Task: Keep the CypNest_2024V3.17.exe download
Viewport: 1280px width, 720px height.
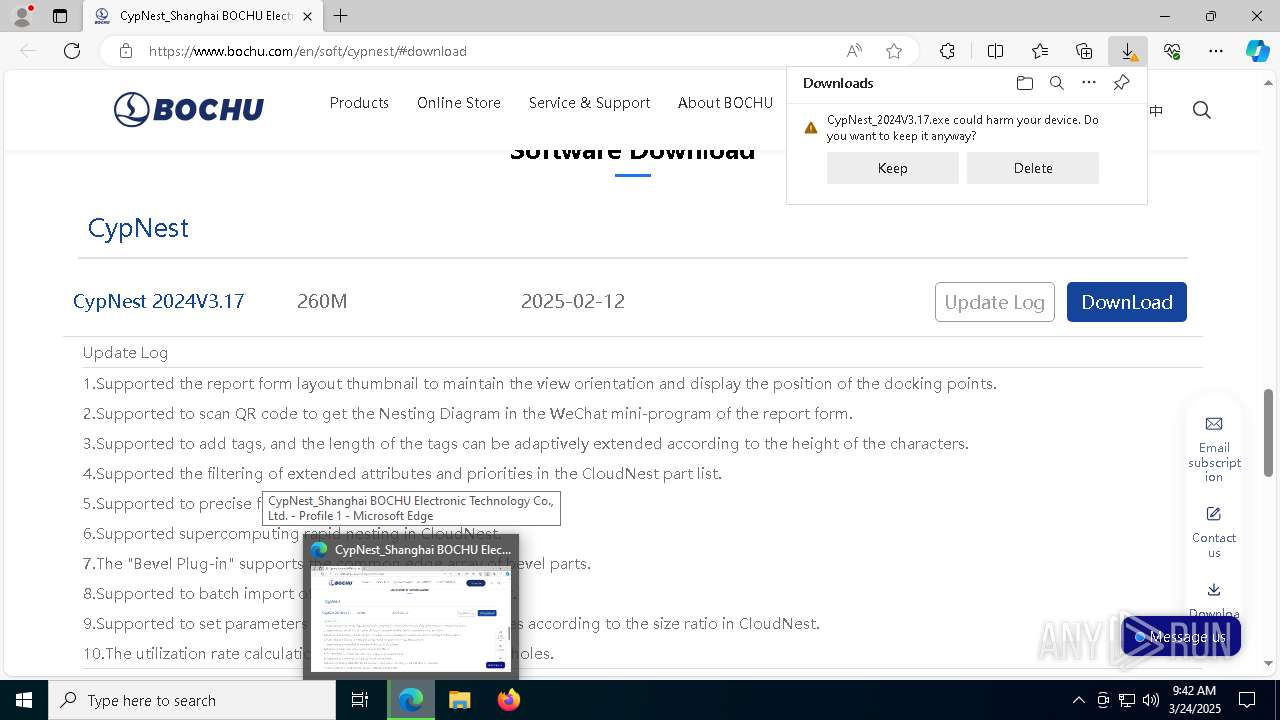Action: (892, 168)
